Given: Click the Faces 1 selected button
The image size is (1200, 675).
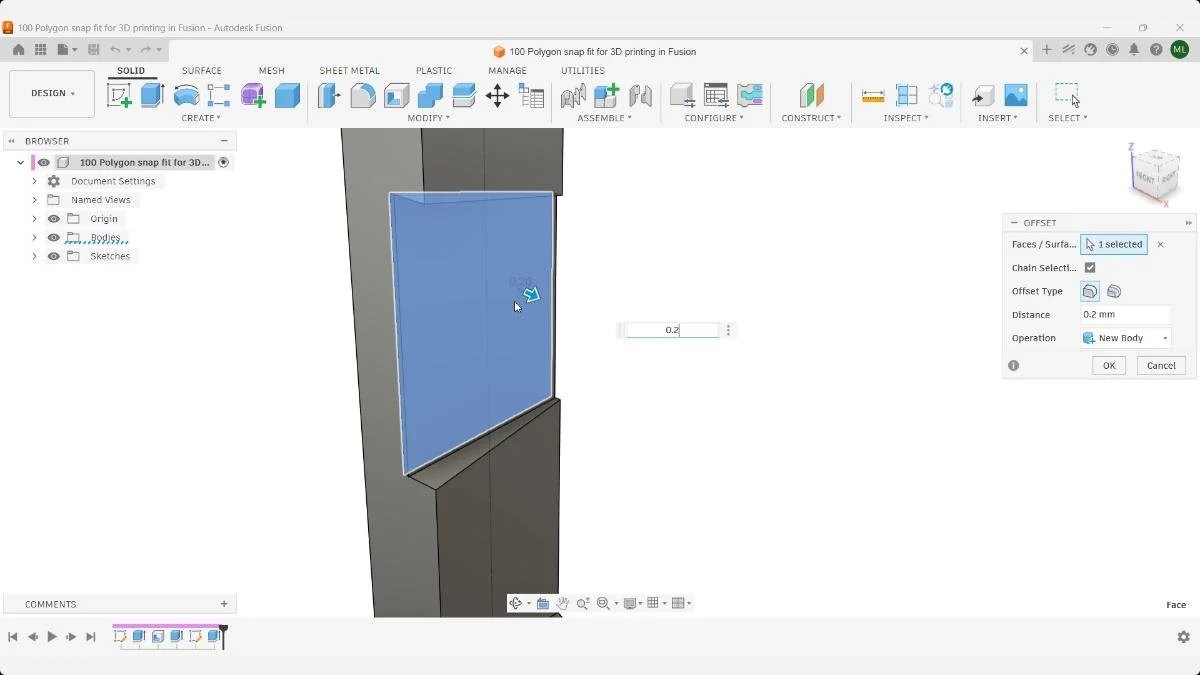Looking at the screenshot, I should pos(1114,244).
